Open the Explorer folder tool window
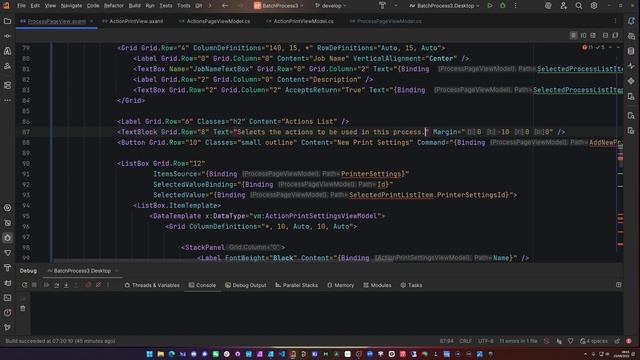The image size is (640, 360). tap(7, 21)
